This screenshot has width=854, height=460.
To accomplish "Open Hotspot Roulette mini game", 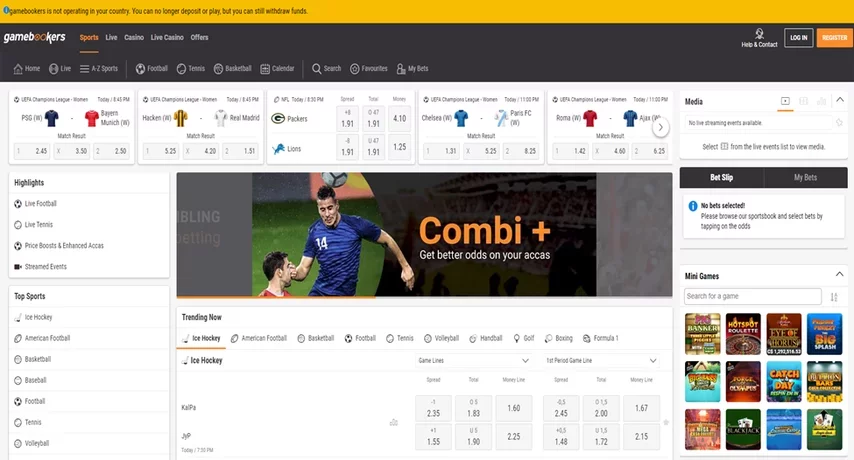I will 743,334.
